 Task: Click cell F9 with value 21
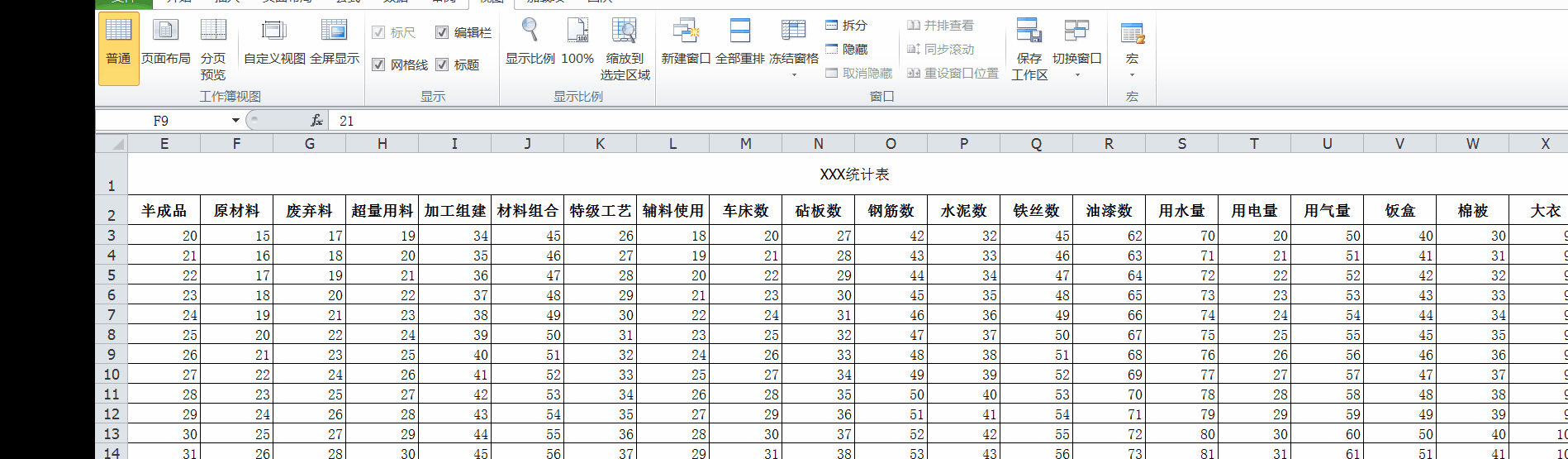point(237,355)
